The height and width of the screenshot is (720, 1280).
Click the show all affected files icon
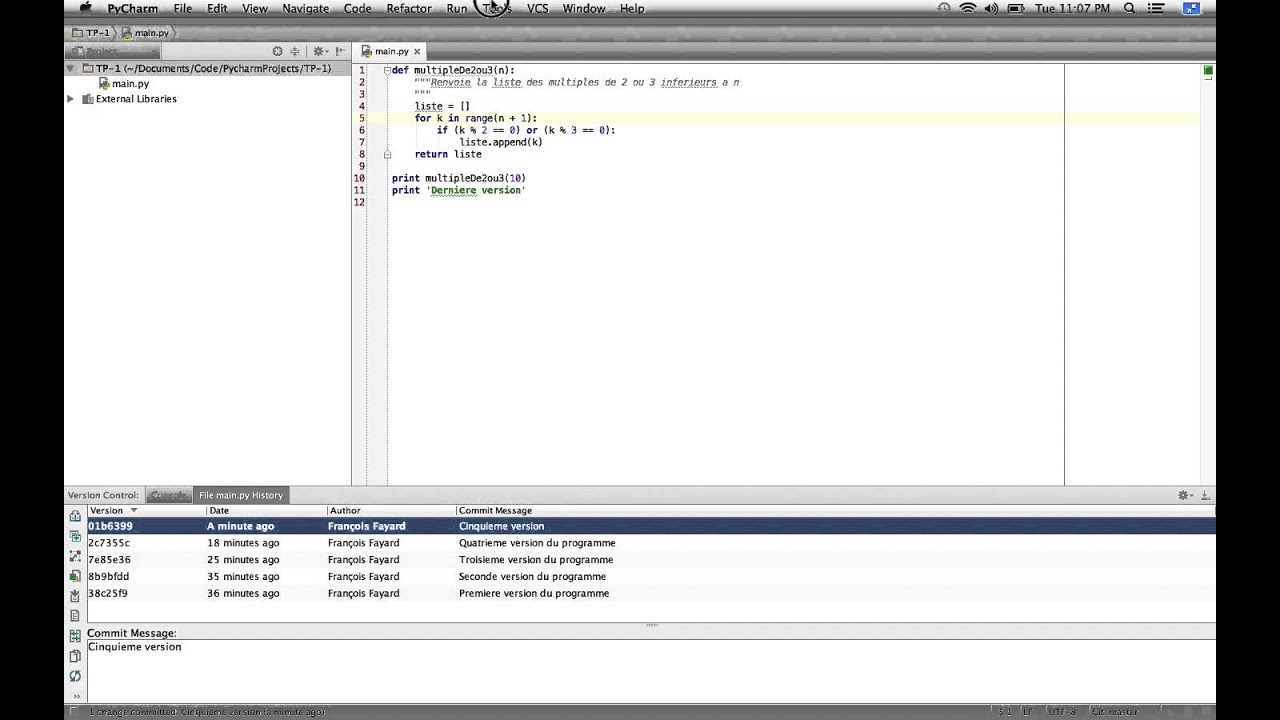(x=75, y=636)
